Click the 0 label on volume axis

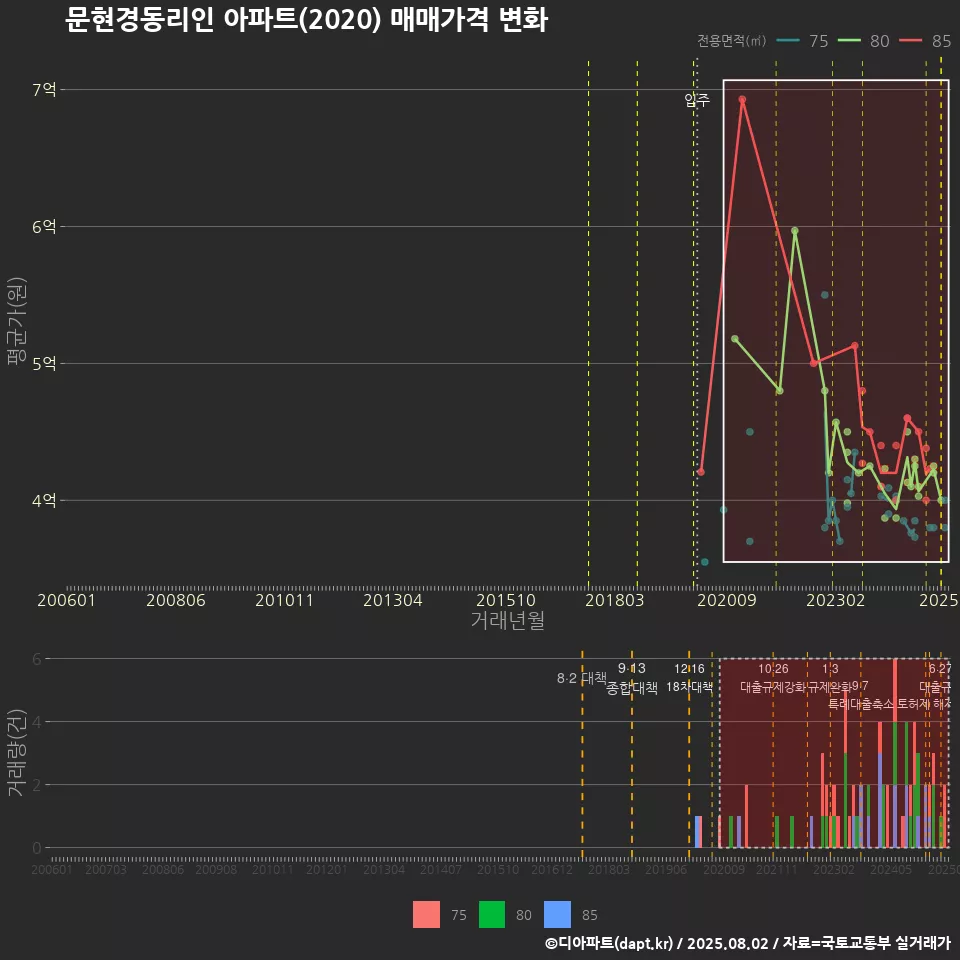pos(37,849)
